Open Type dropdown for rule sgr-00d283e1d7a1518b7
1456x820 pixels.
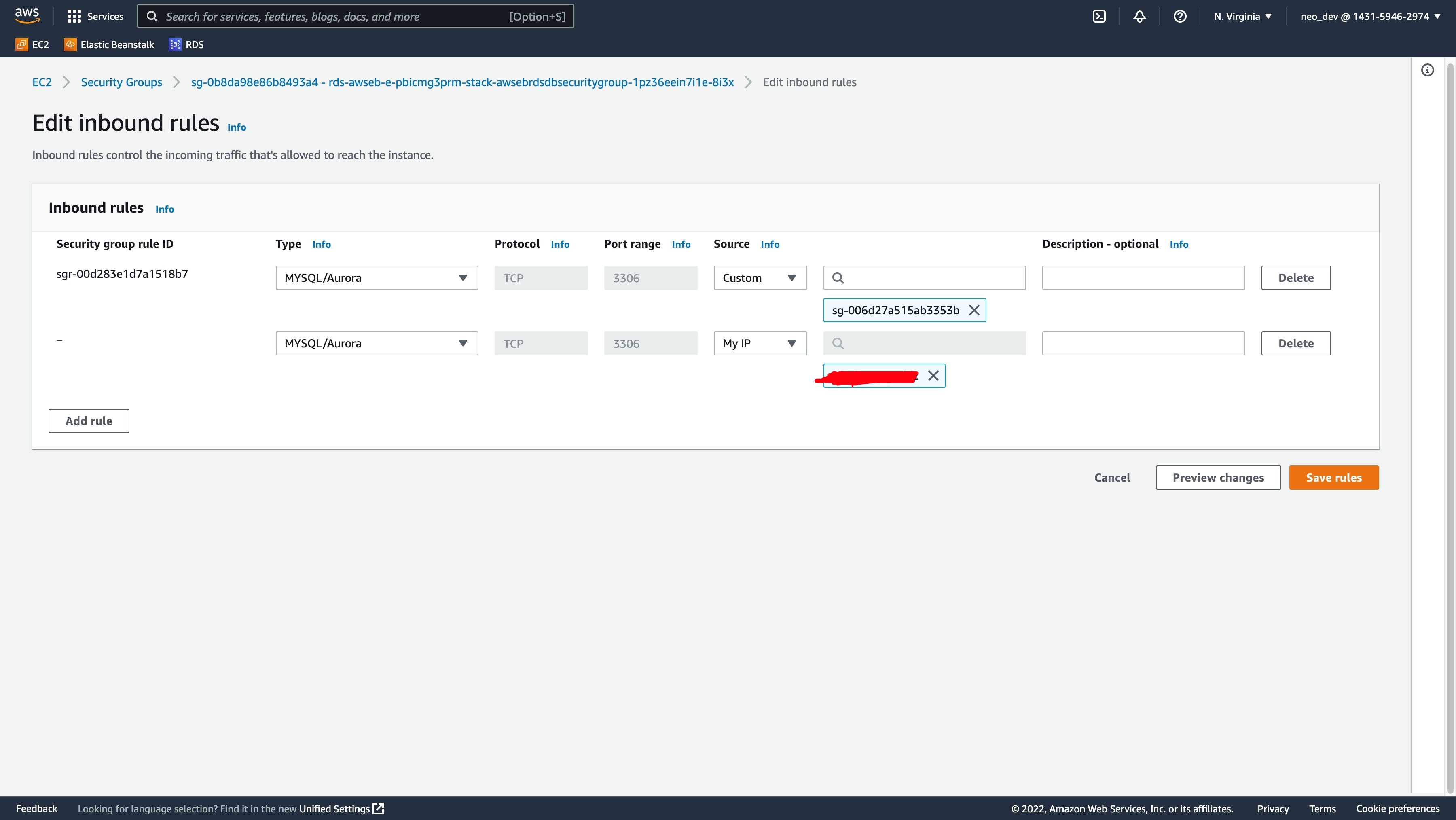click(x=377, y=278)
